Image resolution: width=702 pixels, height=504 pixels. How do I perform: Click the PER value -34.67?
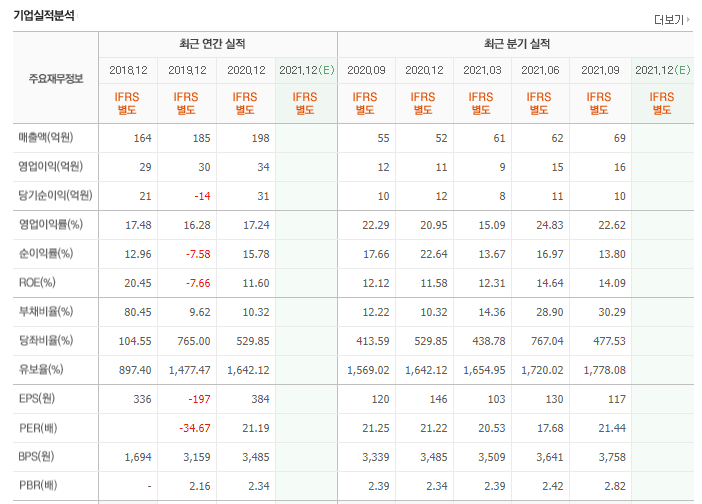pos(195,428)
